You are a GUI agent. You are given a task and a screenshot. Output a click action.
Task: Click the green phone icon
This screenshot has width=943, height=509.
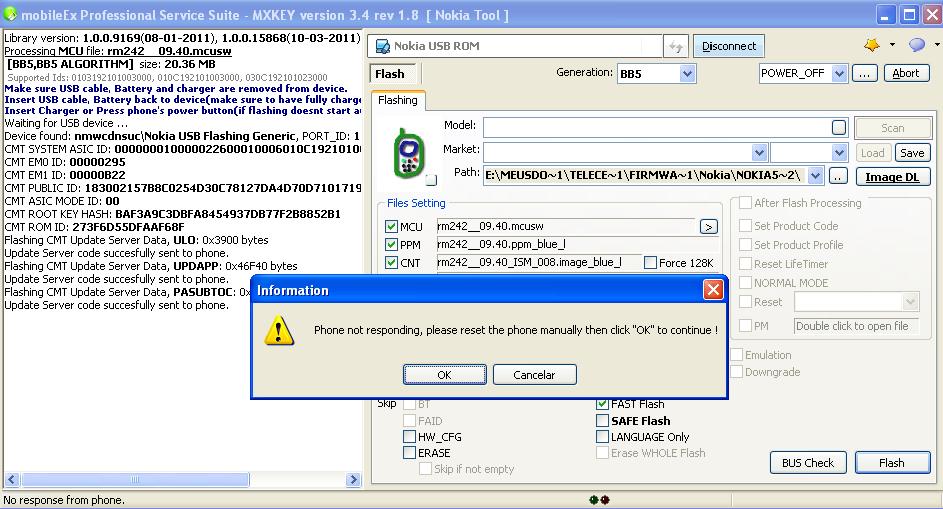click(x=409, y=153)
